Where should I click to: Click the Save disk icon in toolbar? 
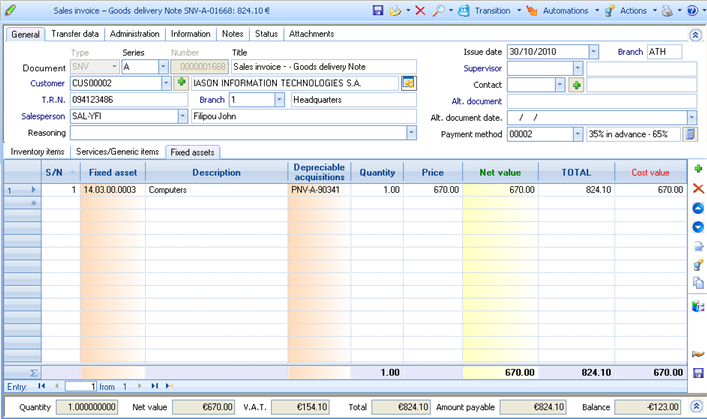coord(378,10)
